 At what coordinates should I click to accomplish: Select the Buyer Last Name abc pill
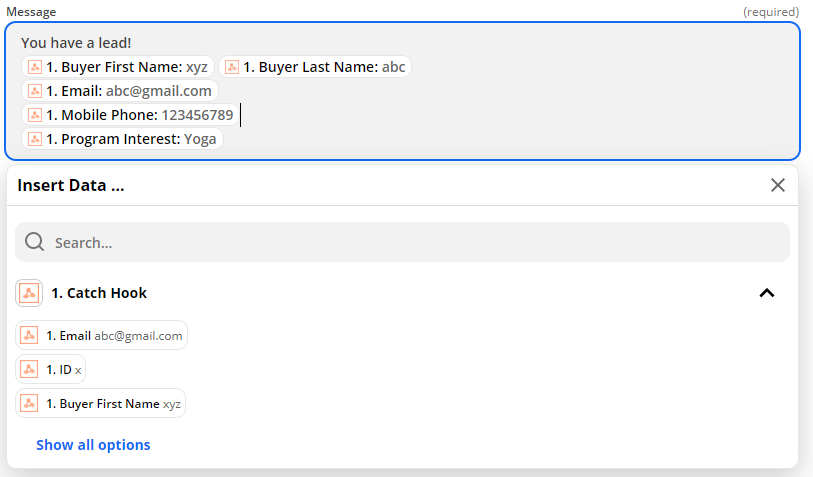[x=315, y=67]
